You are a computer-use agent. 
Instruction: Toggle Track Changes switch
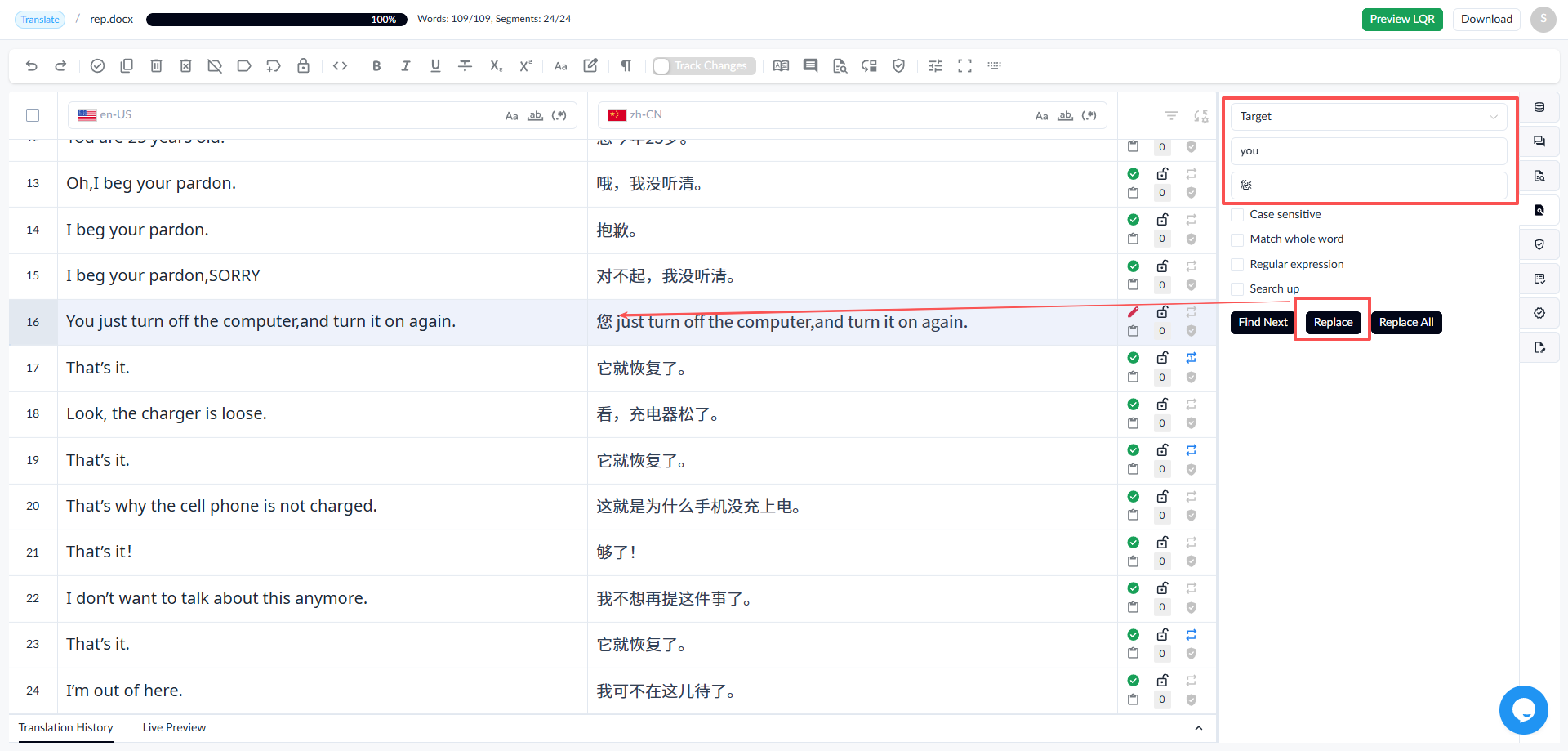coord(704,66)
